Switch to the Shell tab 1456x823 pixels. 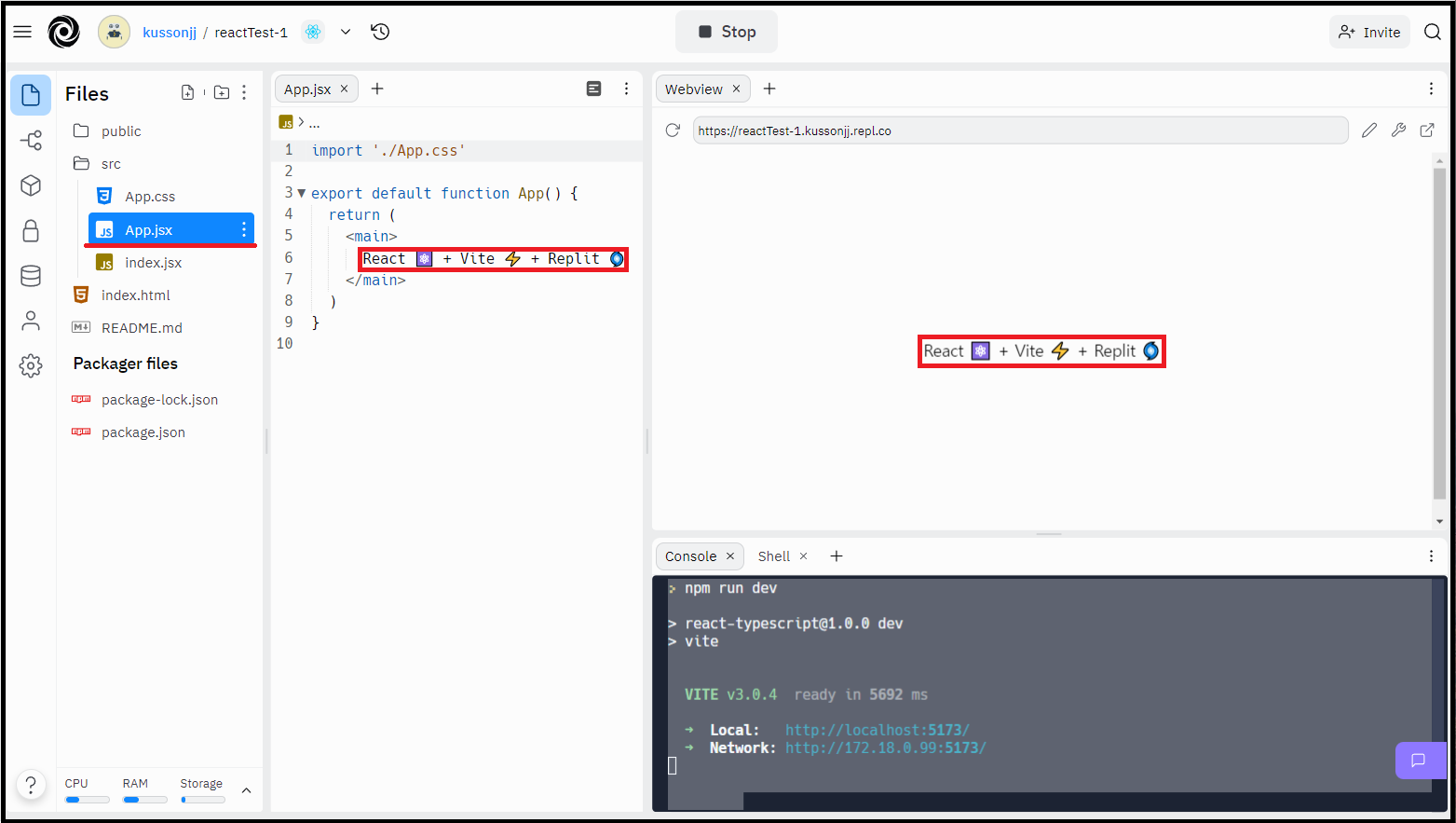point(774,556)
